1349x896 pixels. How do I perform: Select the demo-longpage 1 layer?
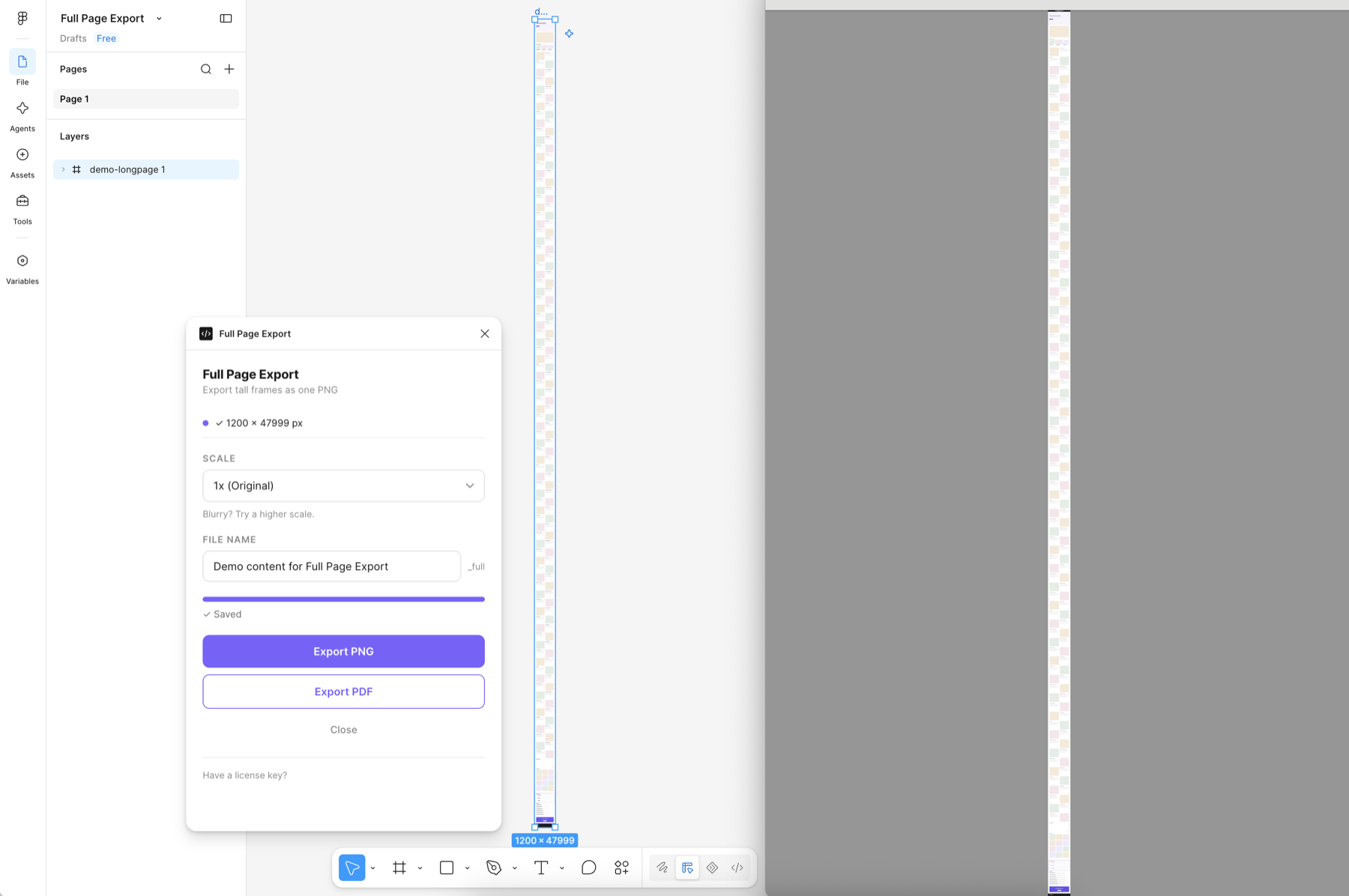click(x=146, y=169)
